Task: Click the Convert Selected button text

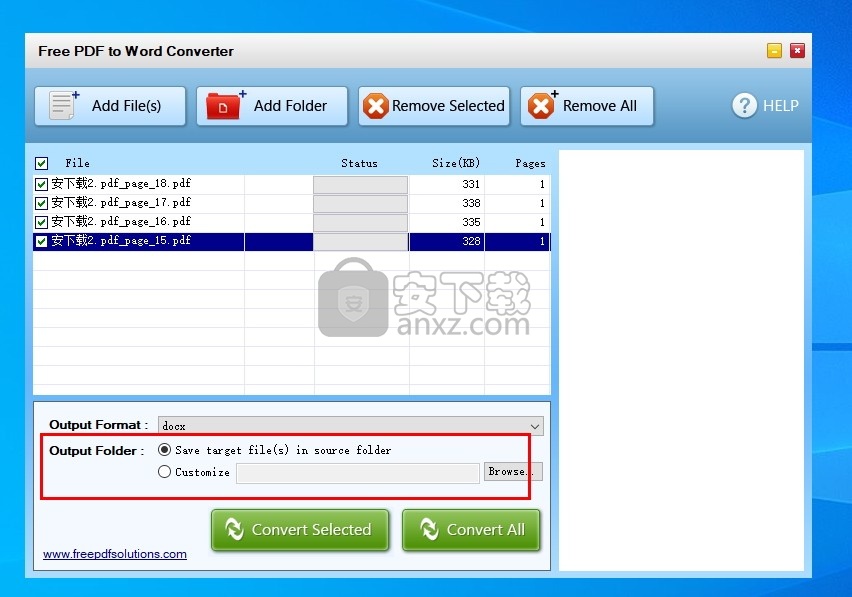Action: pyautogui.click(x=311, y=530)
